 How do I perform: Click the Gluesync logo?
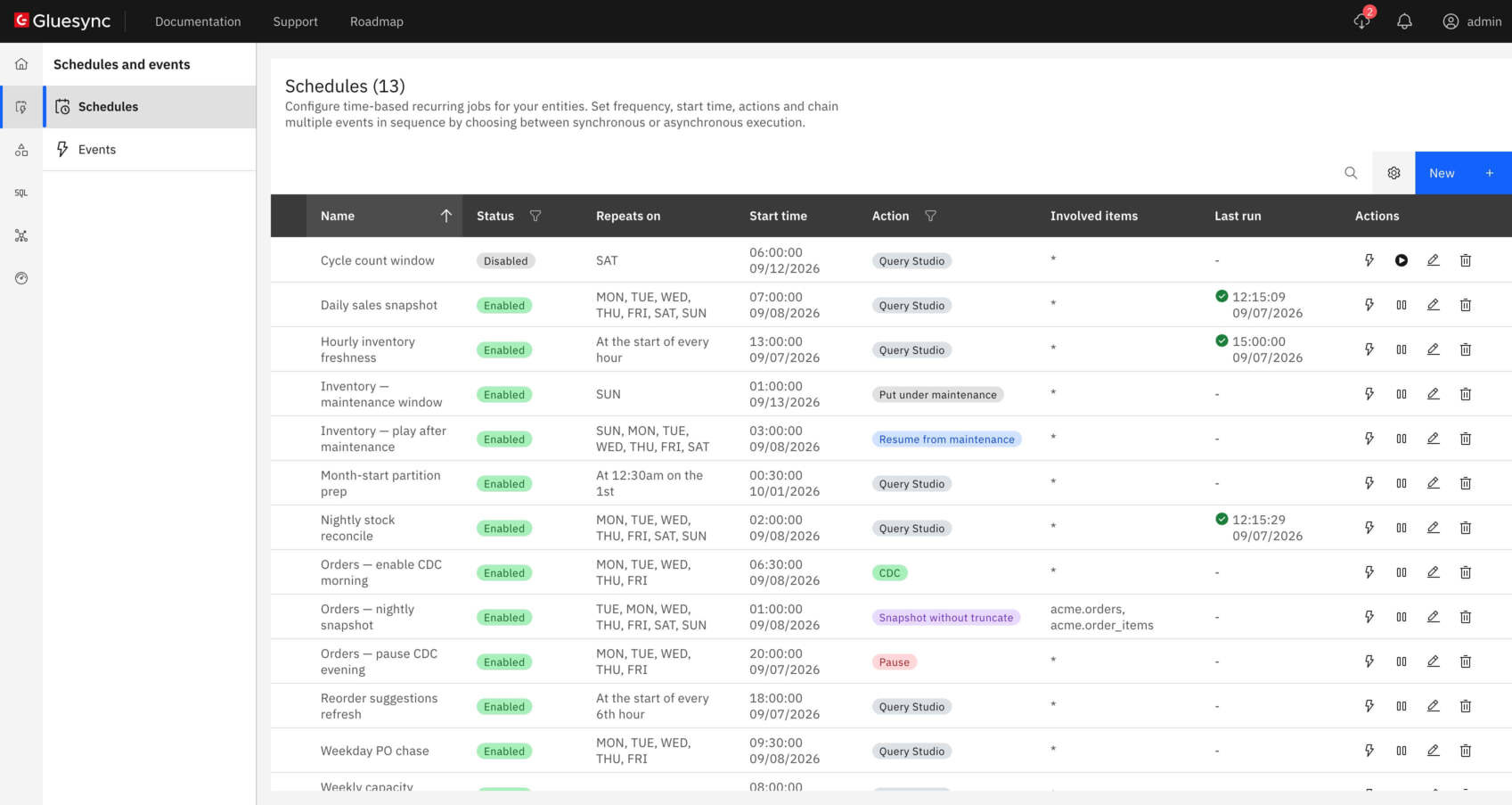click(x=62, y=21)
